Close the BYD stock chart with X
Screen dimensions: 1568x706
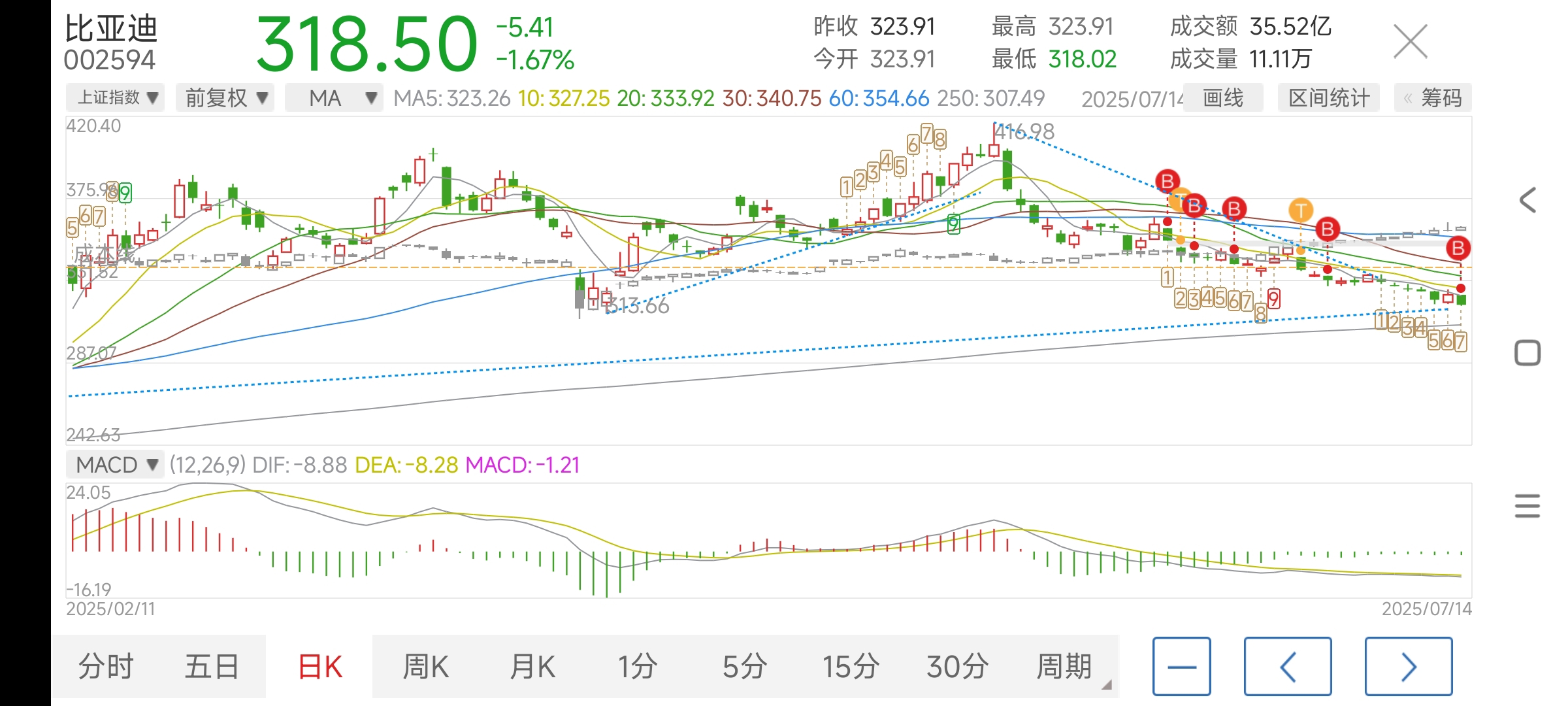[1410, 42]
